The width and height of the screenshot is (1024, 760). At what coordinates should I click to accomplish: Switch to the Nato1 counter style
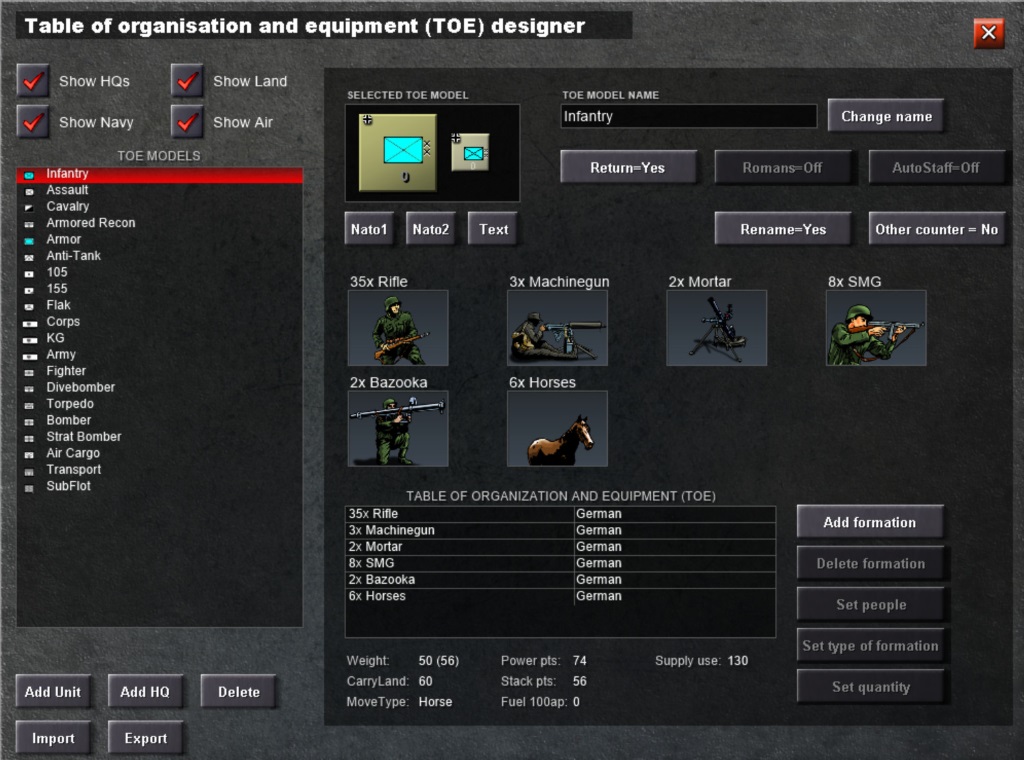369,229
